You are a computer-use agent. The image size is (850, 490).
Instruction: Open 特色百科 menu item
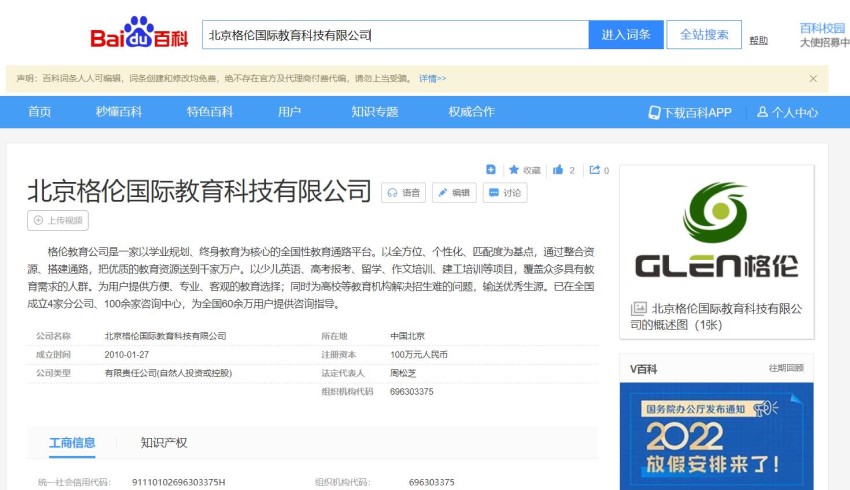(x=210, y=112)
